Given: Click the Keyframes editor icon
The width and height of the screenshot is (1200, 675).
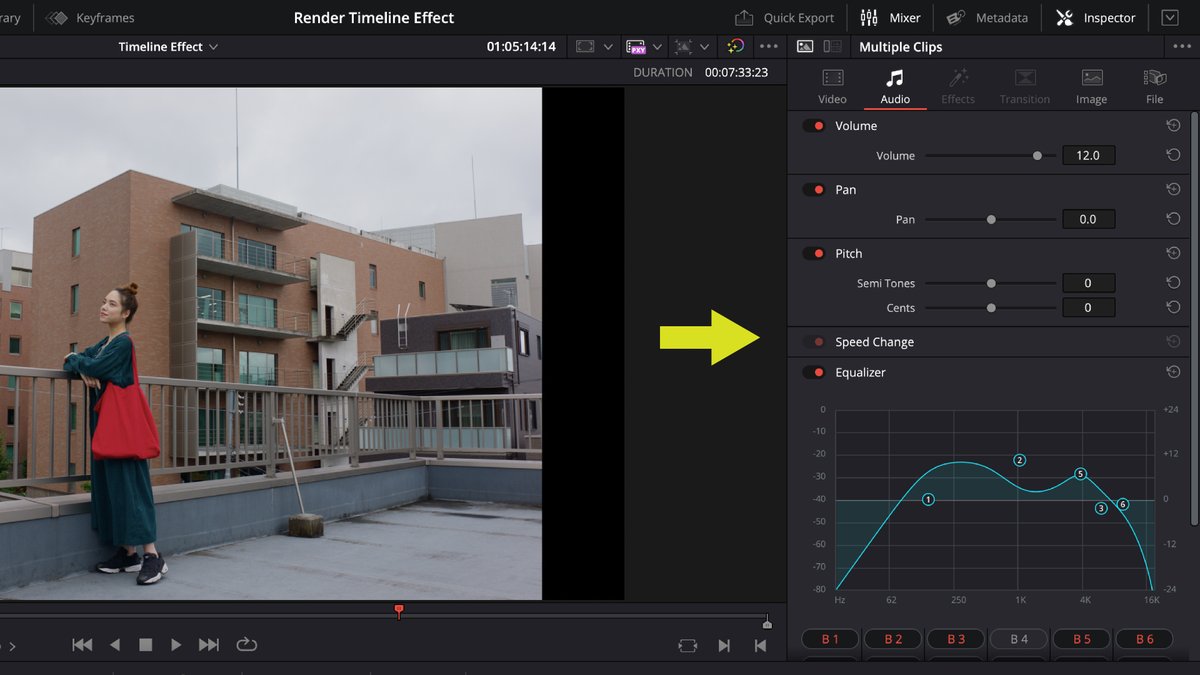Looking at the screenshot, I should tap(55, 17).
